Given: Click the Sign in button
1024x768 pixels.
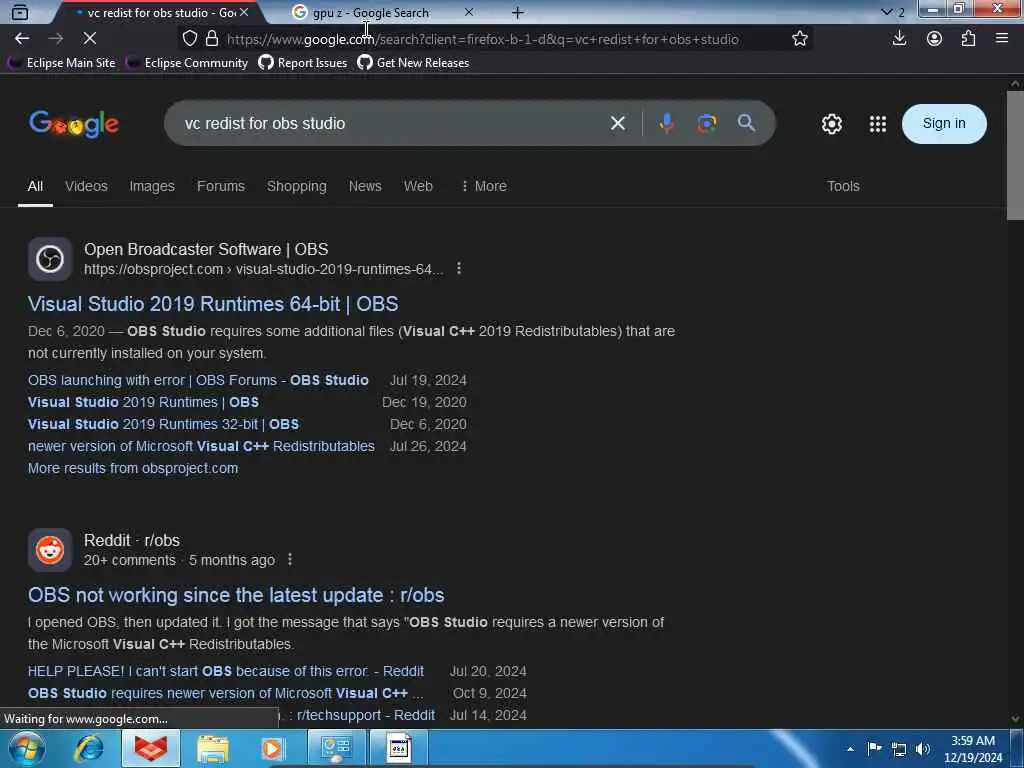Looking at the screenshot, I should pyautogui.click(x=944, y=123).
